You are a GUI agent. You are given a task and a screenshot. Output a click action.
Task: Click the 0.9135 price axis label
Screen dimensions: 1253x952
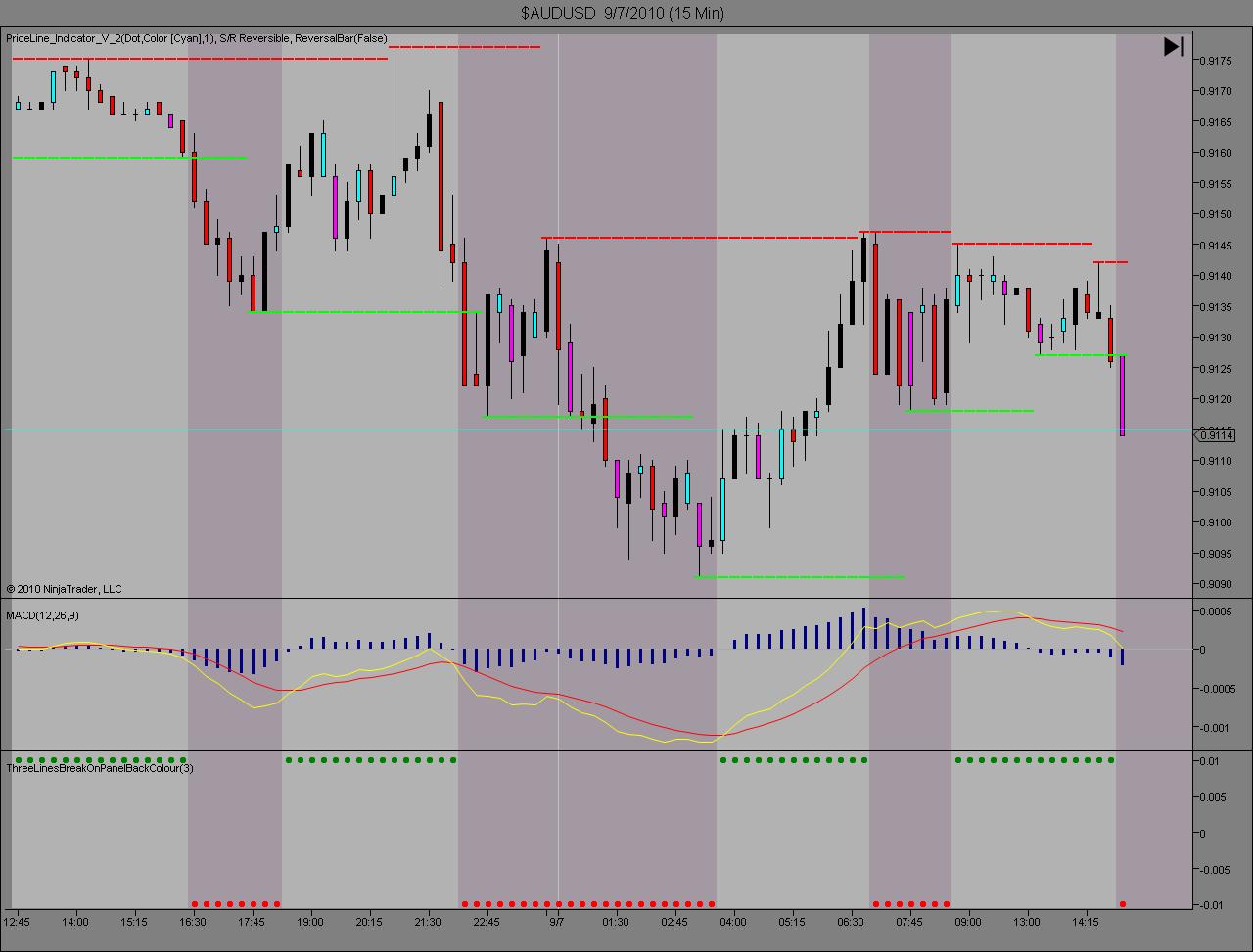(x=1218, y=307)
